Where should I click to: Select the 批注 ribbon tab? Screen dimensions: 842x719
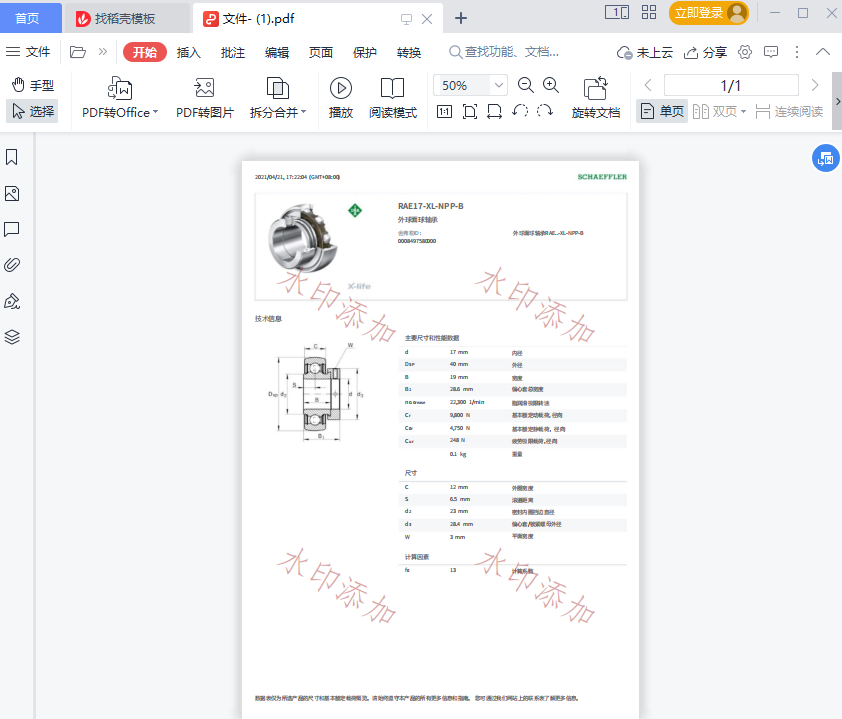[233, 52]
